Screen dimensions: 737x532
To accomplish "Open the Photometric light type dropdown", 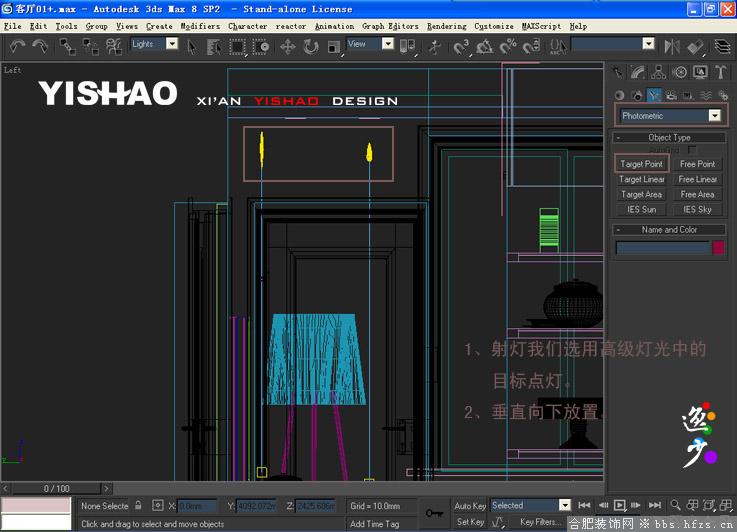I will click(x=714, y=116).
